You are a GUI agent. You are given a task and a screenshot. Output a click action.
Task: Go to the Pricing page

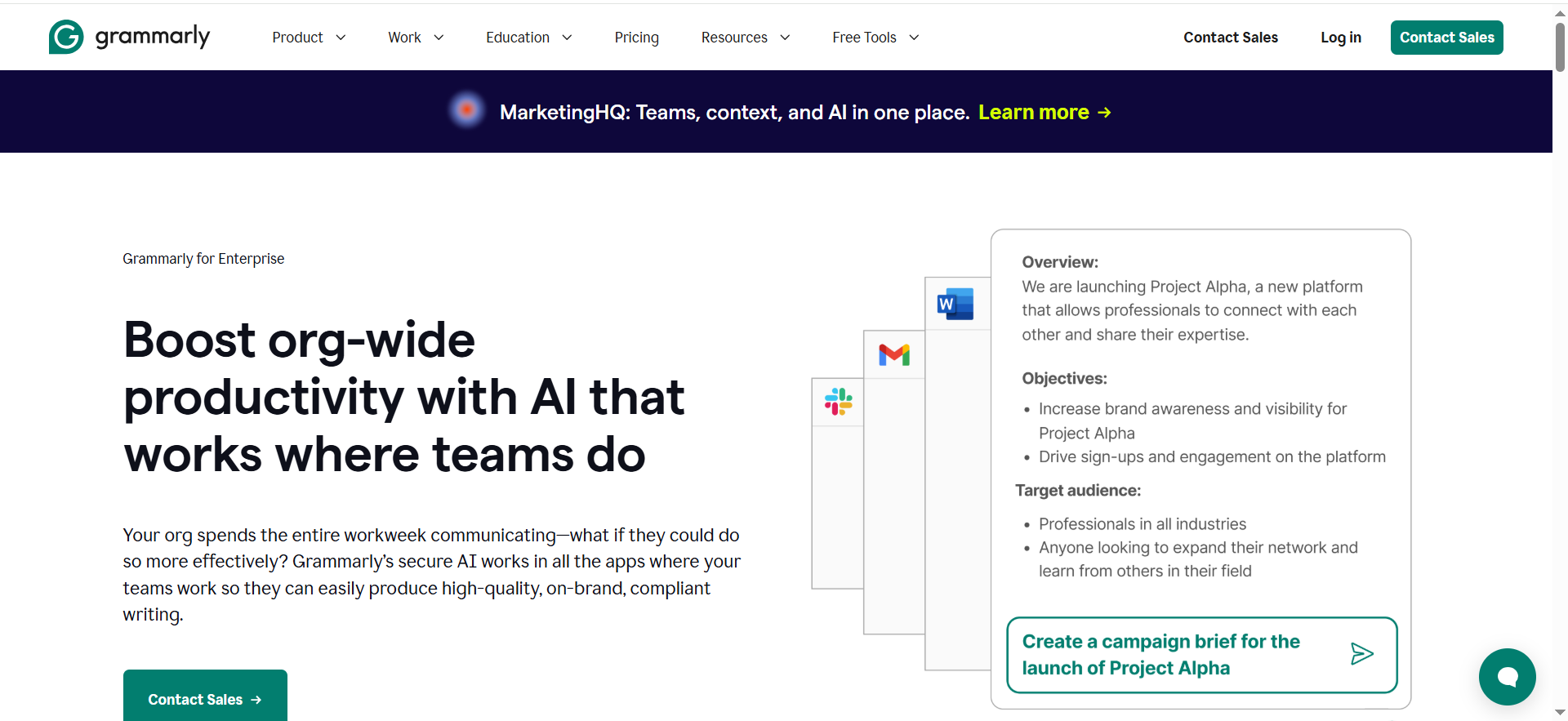(x=636, y=38)
